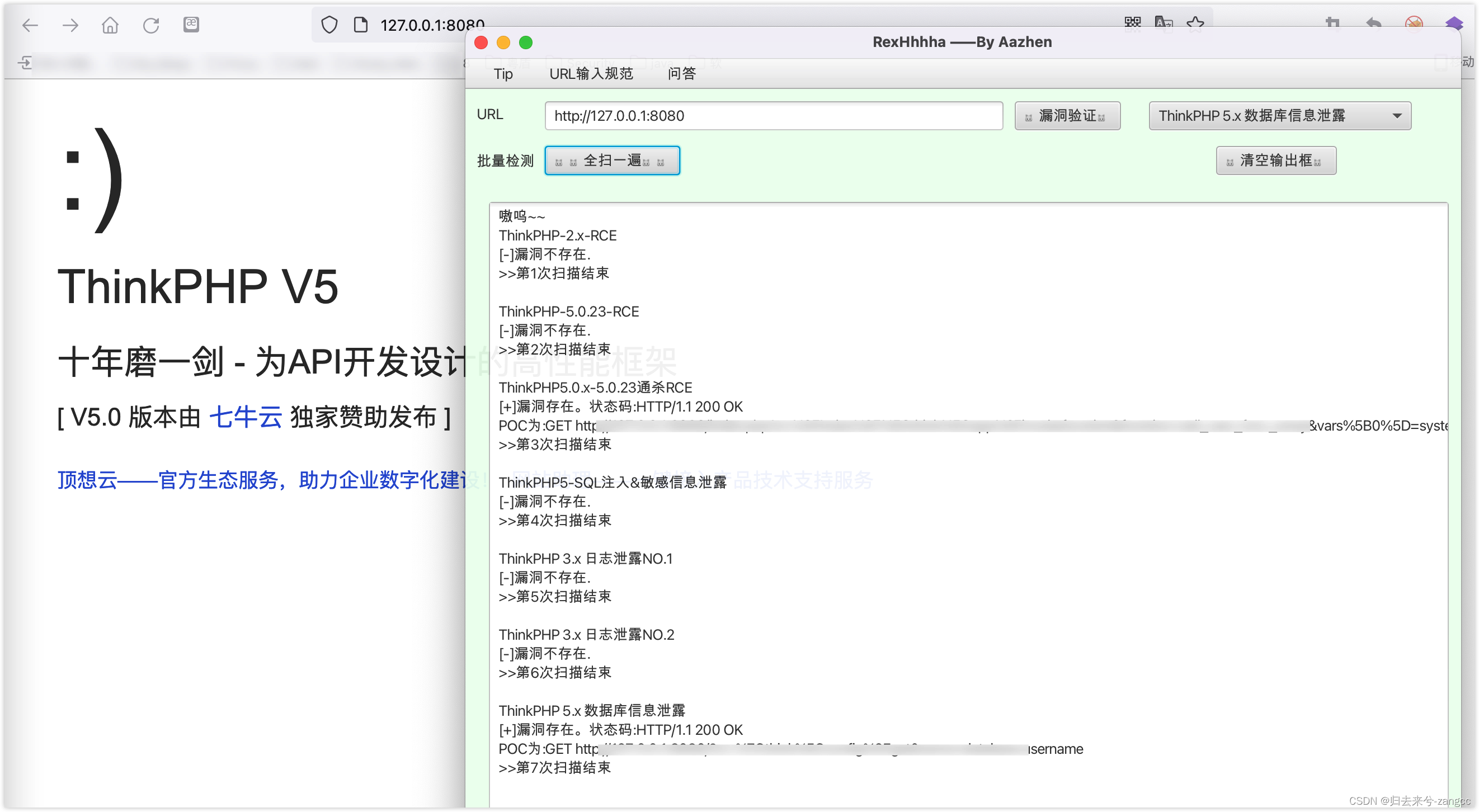Click the bookmarks import icon on bookmarks bar

coord(25,62)
